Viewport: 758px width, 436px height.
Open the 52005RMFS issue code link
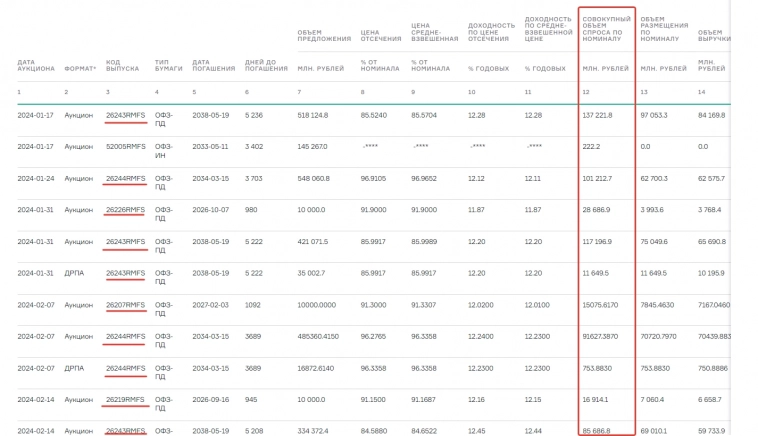point(125,146)
